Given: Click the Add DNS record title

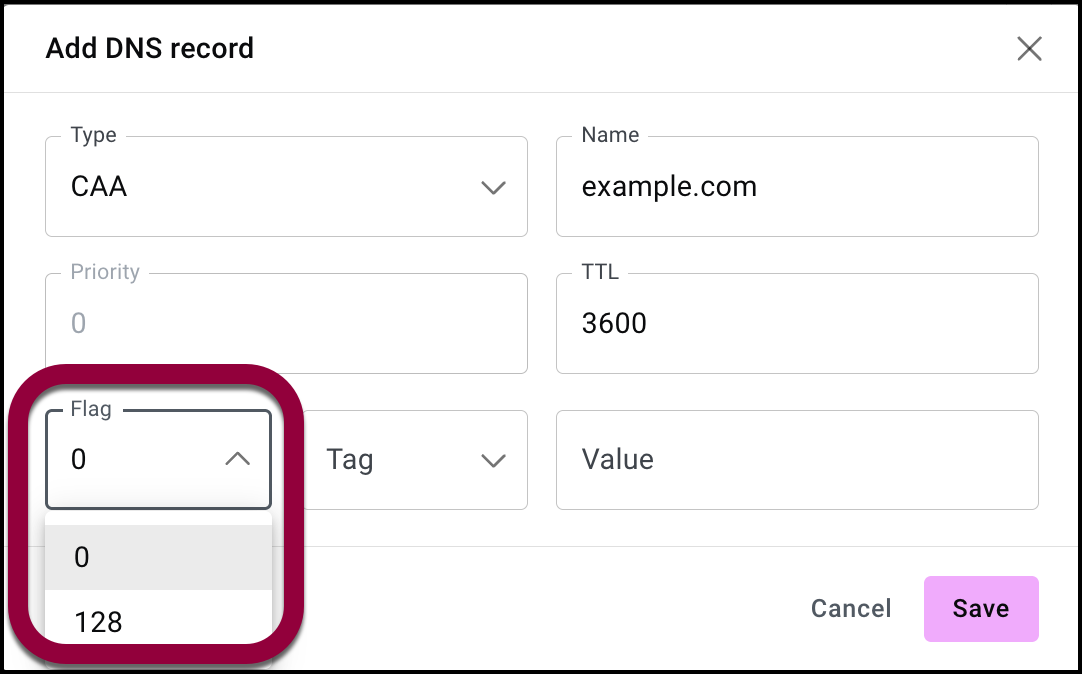Looking at the screenshot, I should point(150,48).
